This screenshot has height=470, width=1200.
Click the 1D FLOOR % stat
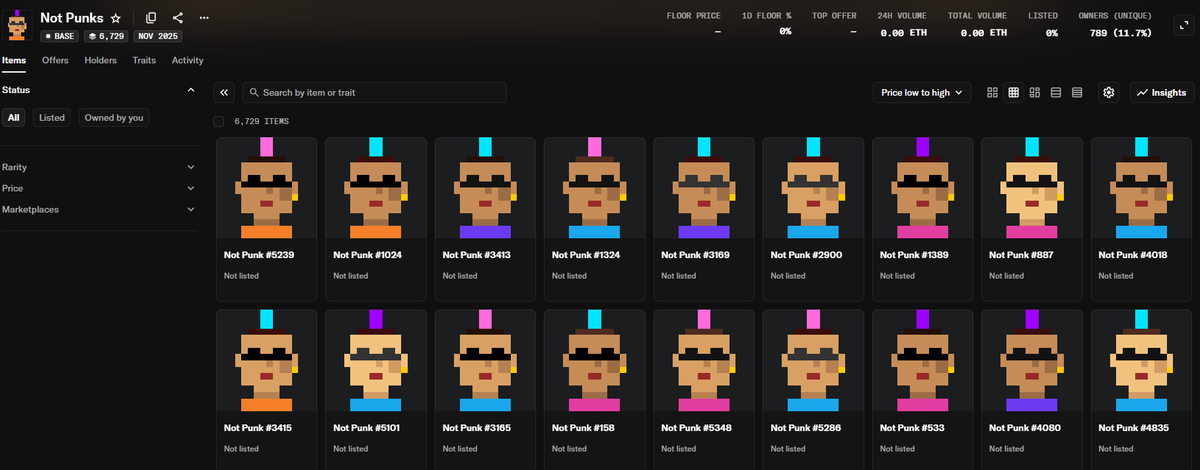(x=767, y=24)
